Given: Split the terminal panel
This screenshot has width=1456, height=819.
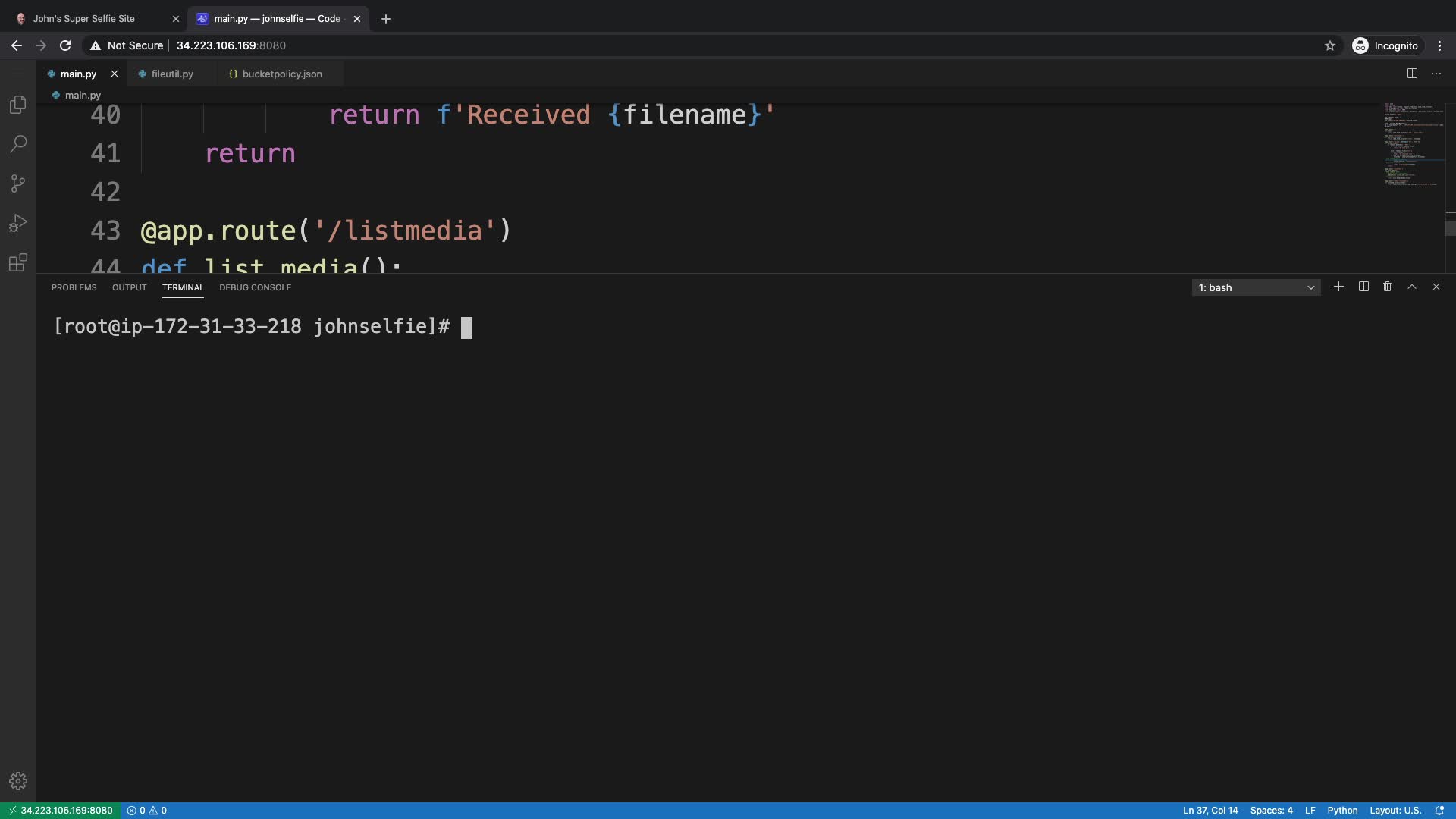Looking at the screenshot, I should (1363, 287).
